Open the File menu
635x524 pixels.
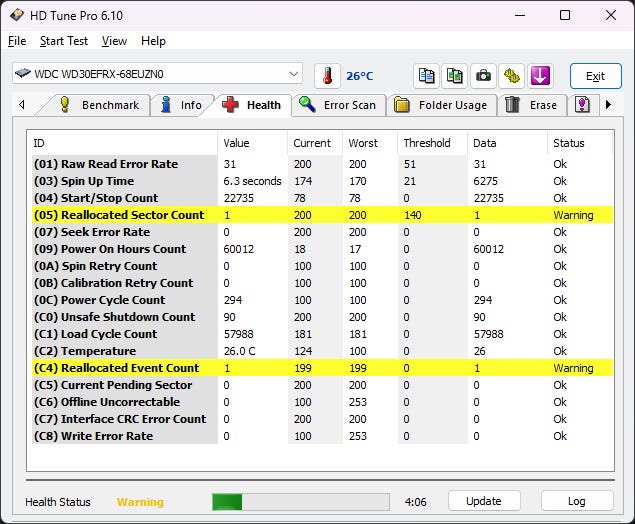click(x=17, y=41)
